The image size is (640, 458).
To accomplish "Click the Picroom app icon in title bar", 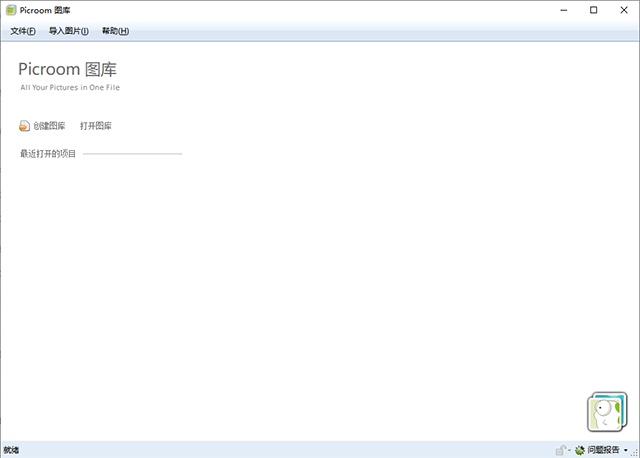I will point(11,10).
